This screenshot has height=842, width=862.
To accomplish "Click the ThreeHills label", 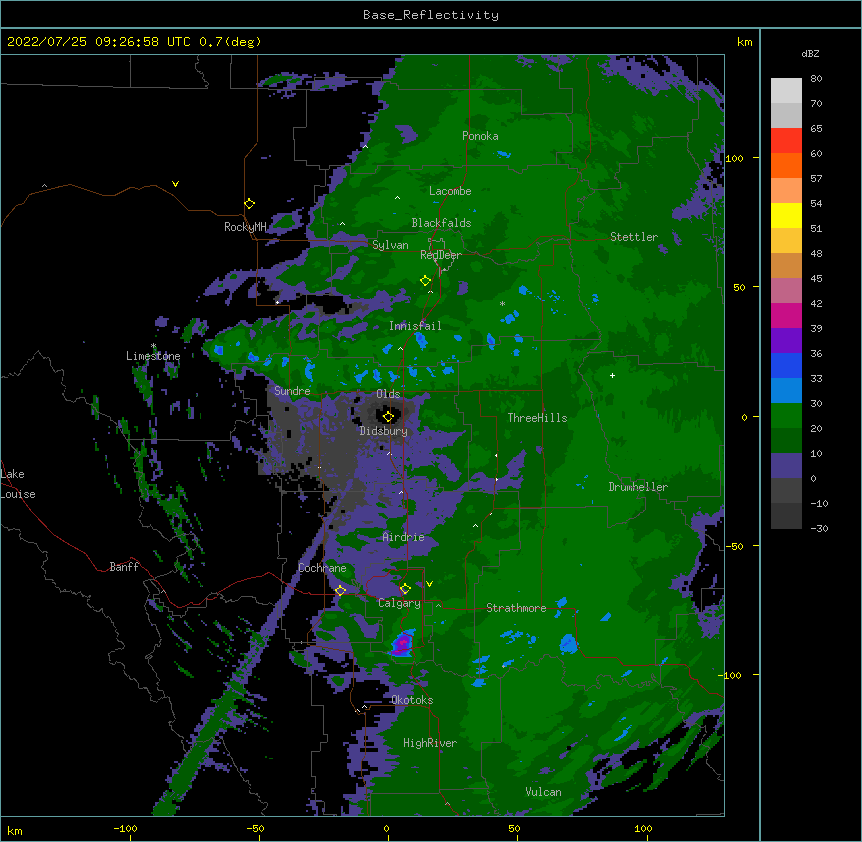I will pyautogui.click(x=537, y=418).
